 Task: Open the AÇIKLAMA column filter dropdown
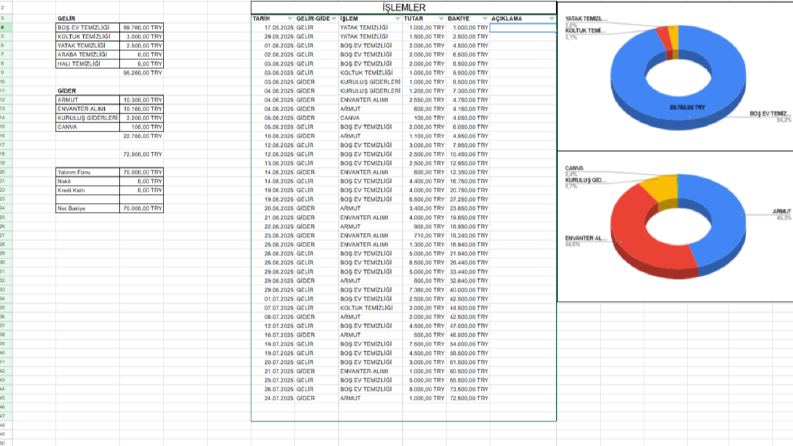[x=551, y=19]
